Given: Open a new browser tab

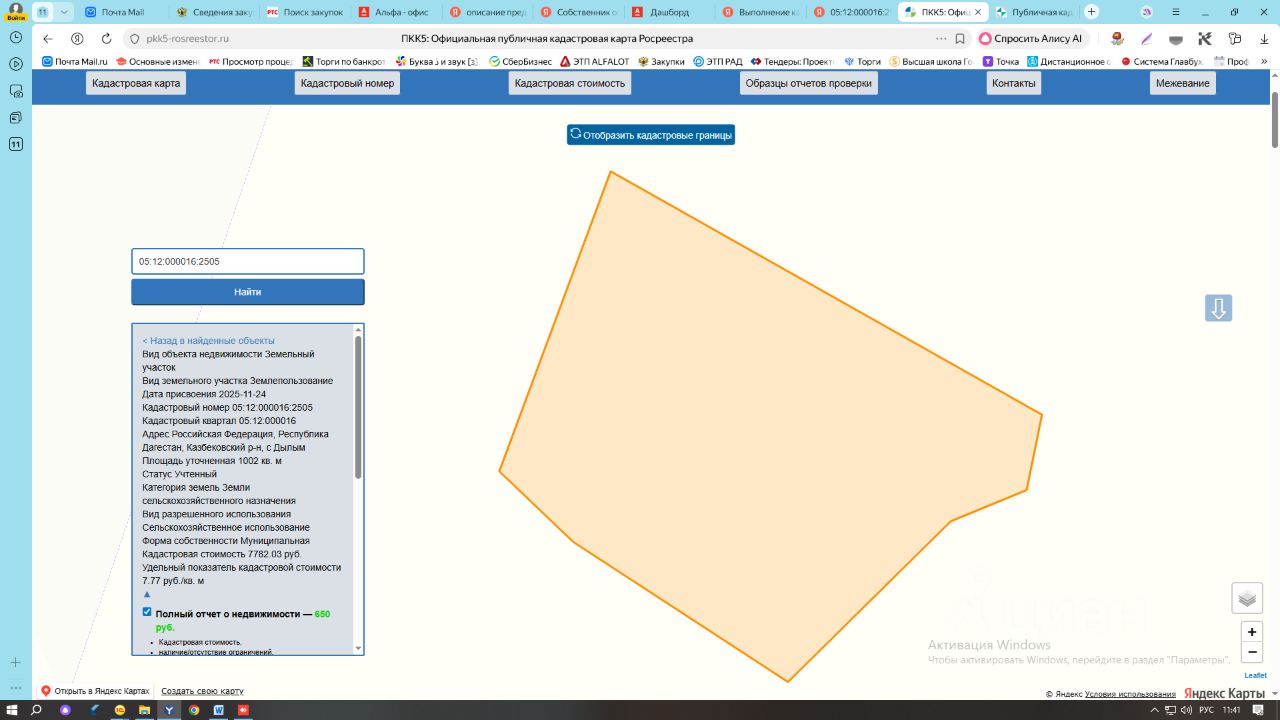Looking at the screenshot, I should 1091,12.
